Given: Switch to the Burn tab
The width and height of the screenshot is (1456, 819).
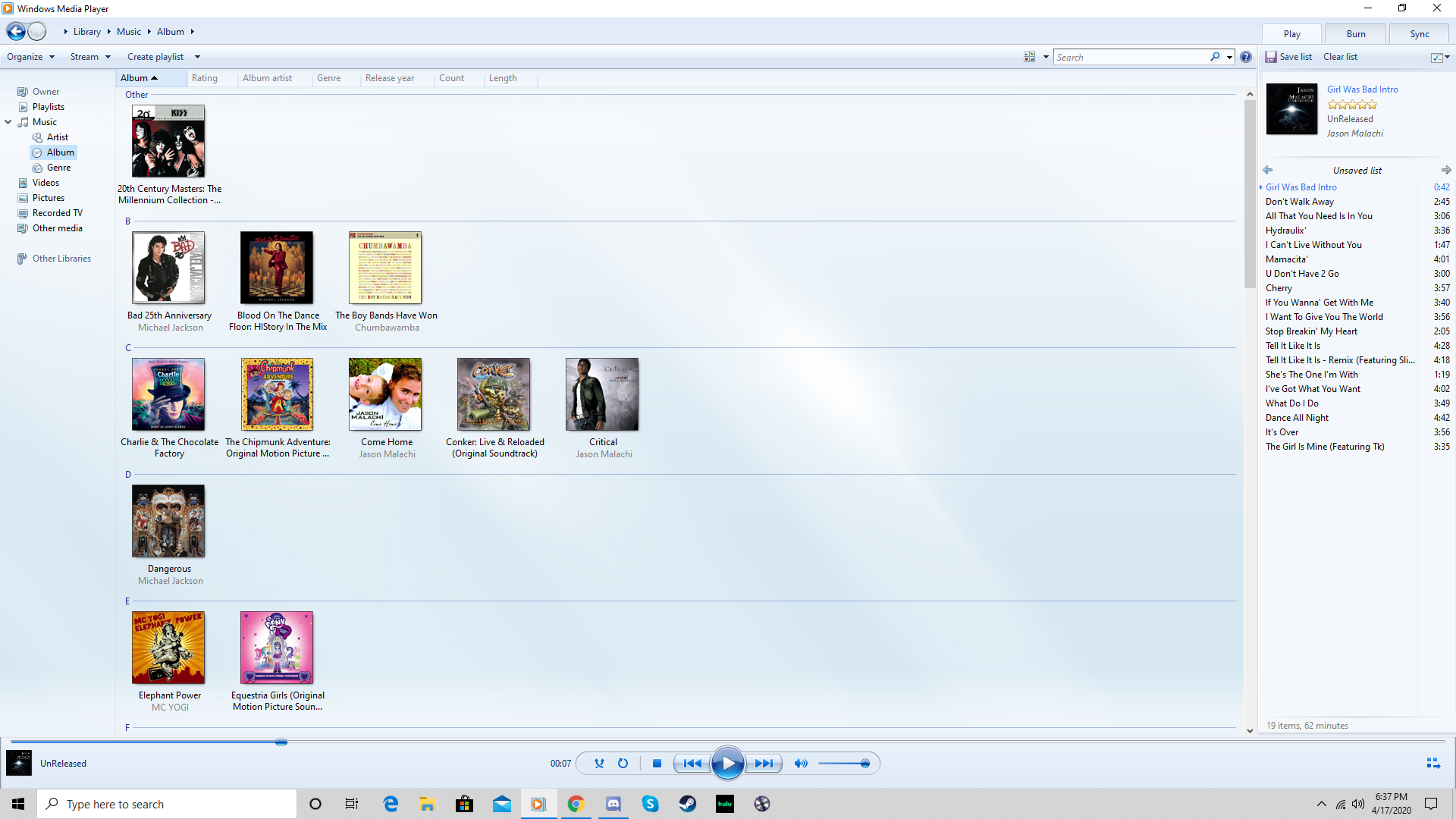Looking at the screenshot, I should 1356,34.
